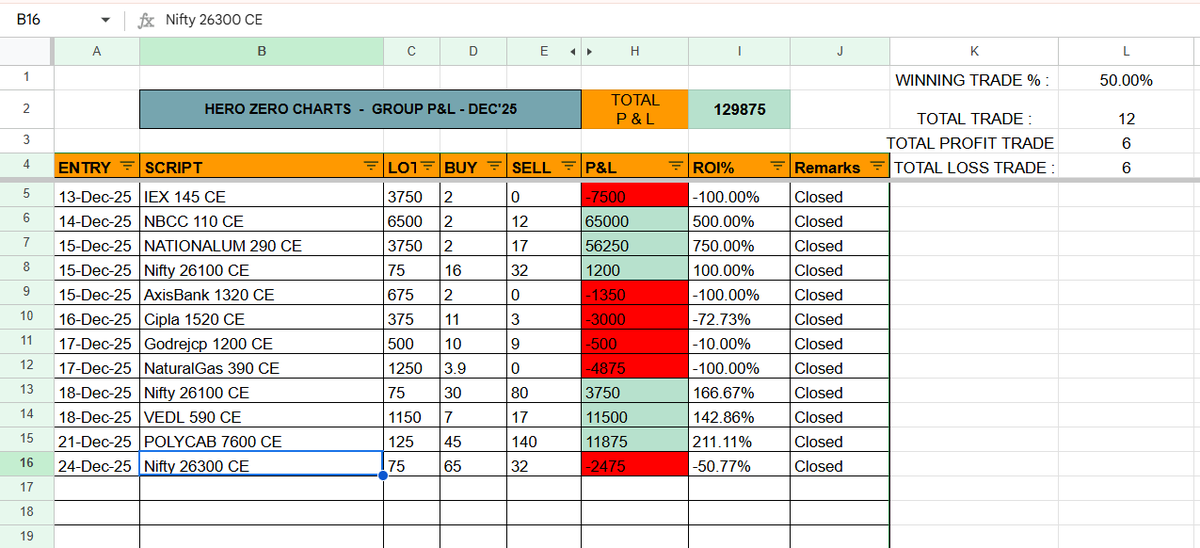This screenshot has height=548, width=1200.
Task: Click the Closed remark for POLYCAB row
Action: pos(839,442)
